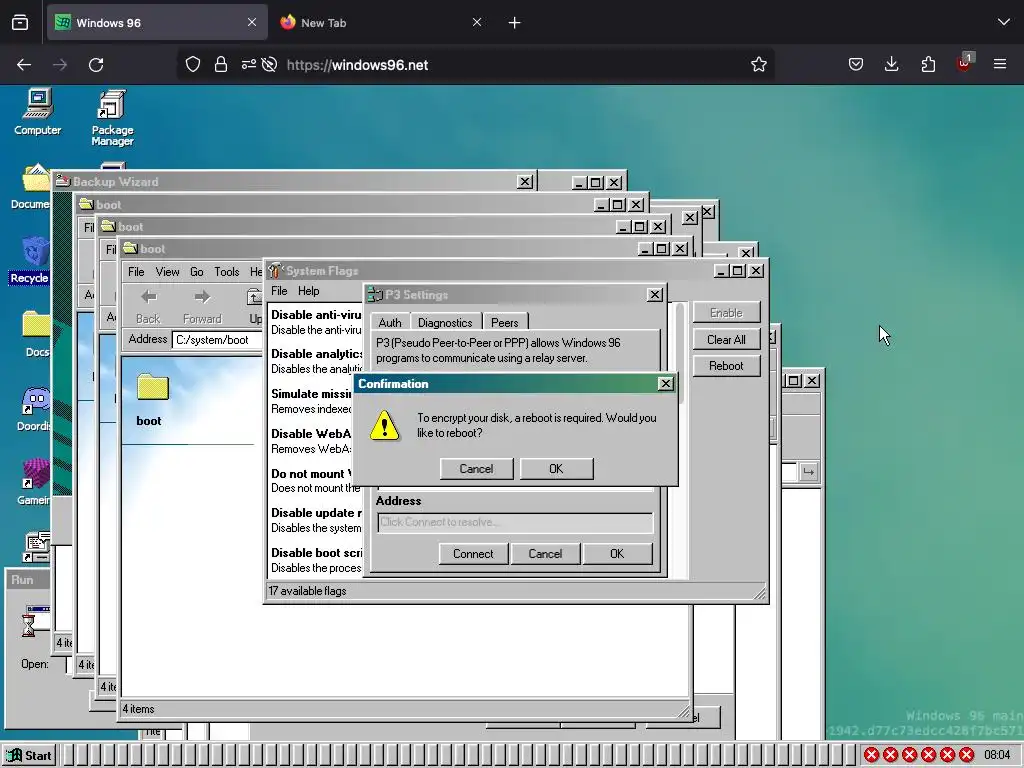Screen dimensions: 1024x768
Task: Click Clear All in System Flags
Action: pos(726,340)
